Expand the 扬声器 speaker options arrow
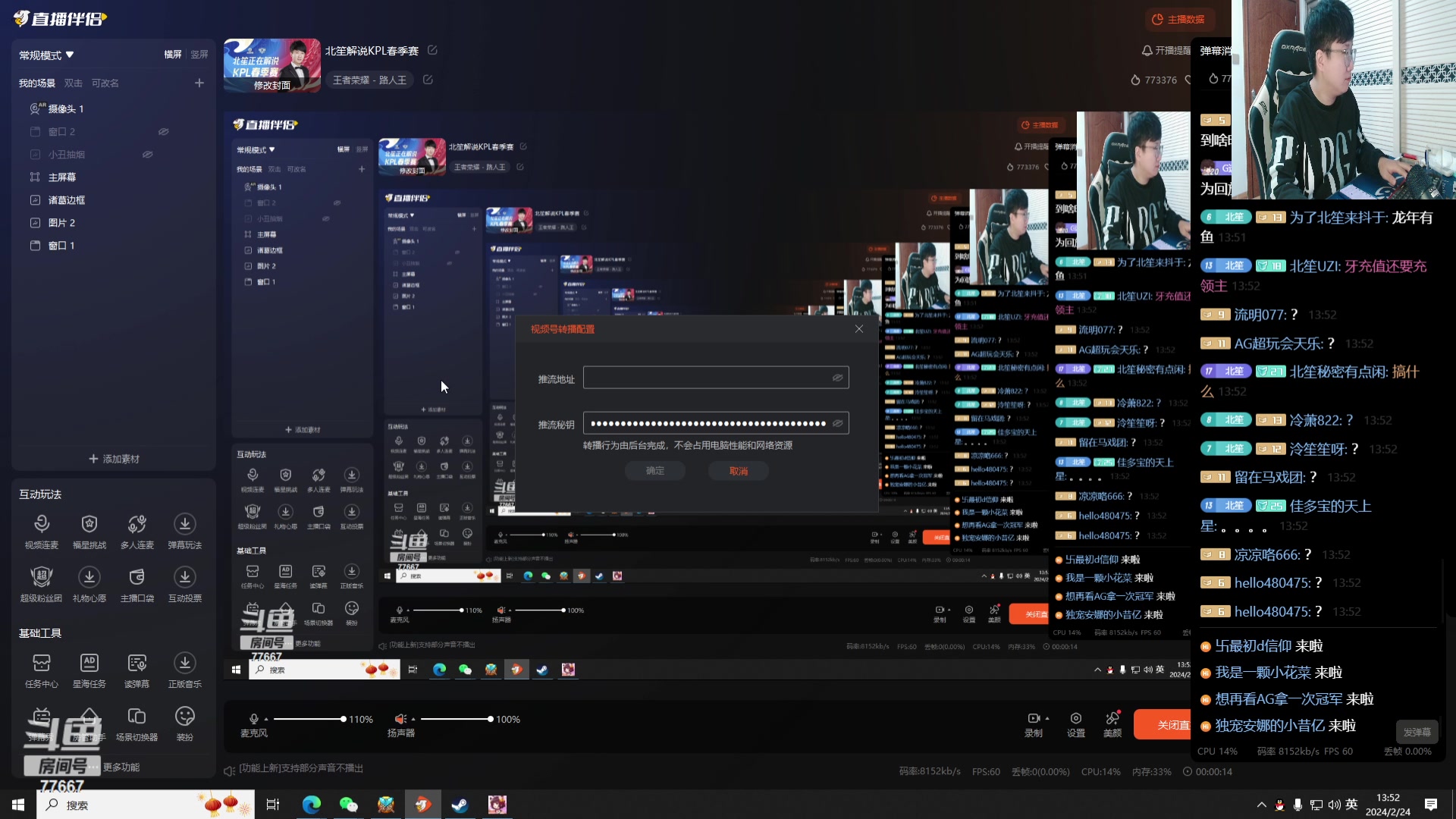1456x819 pixels. [413, 719]
